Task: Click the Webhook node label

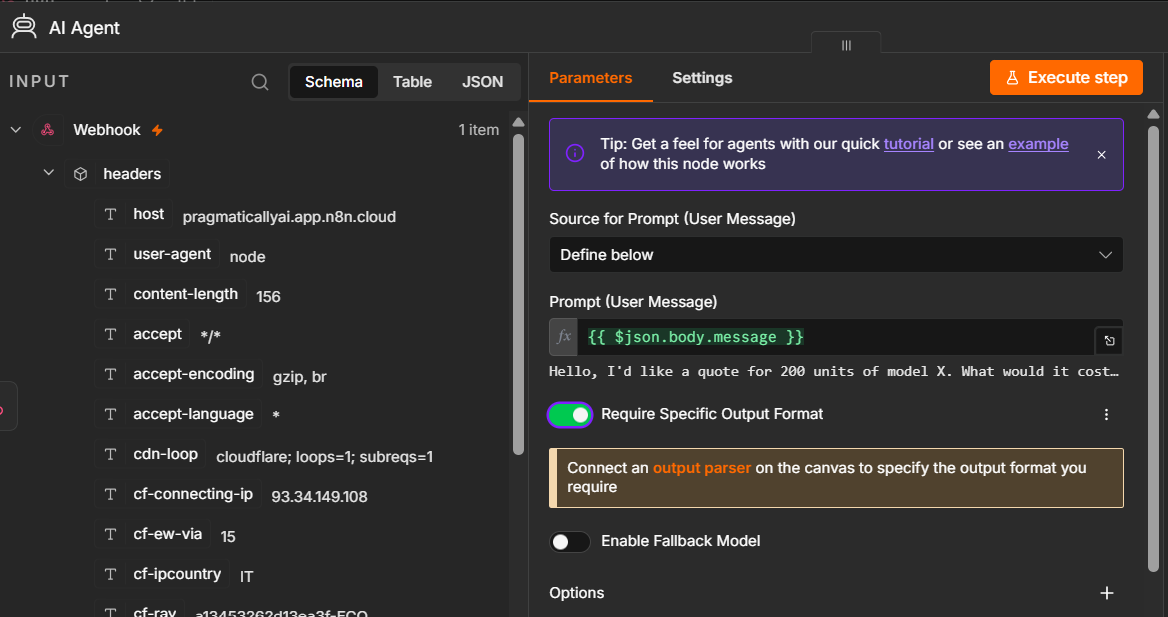Action: 107,130
